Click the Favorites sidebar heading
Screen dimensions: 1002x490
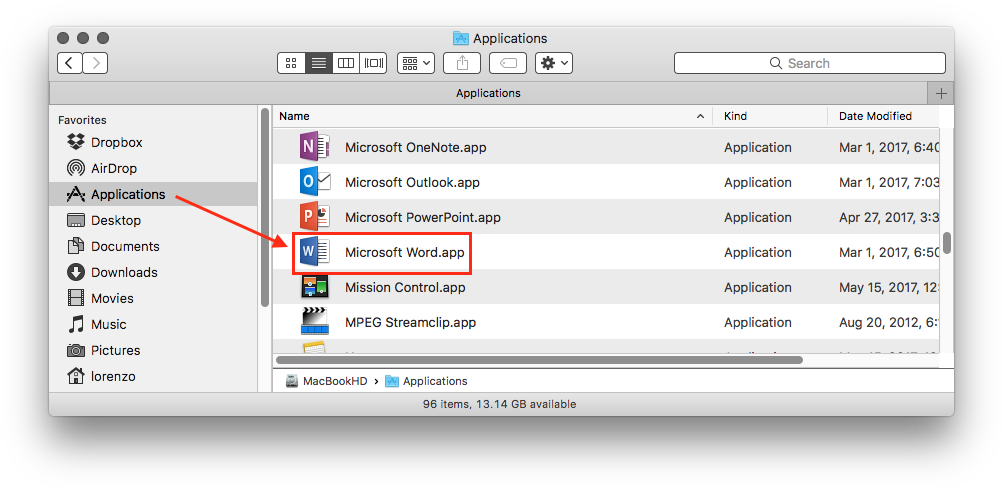tap(82, 120)
